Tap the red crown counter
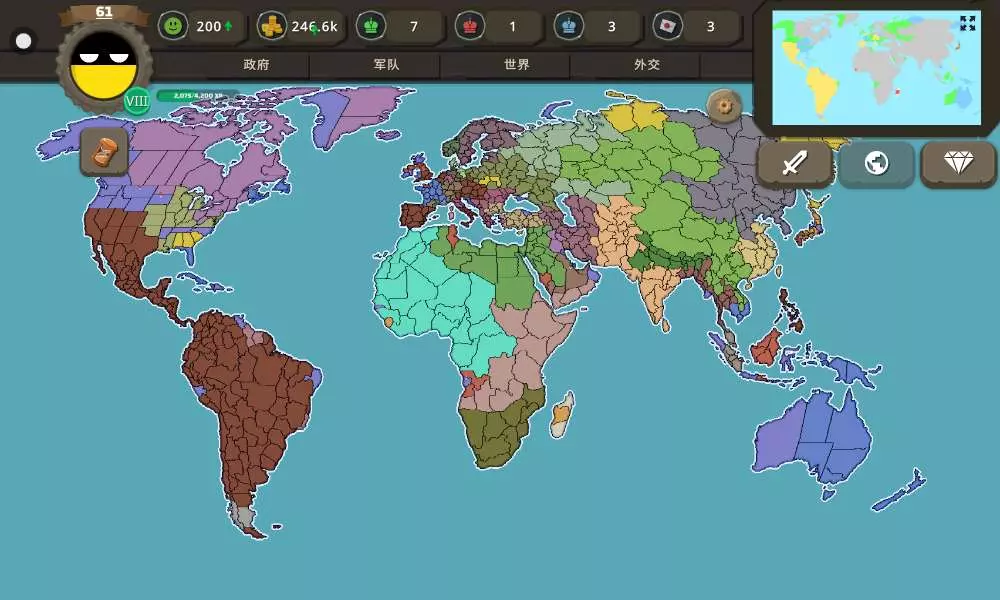The height and width of the screenshot is (600, 1000). pos(469,26)
